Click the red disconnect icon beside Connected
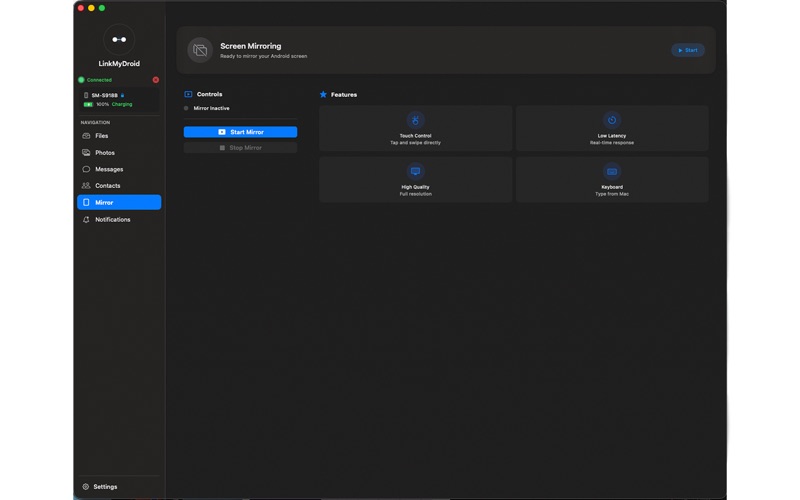 tap(156, 80)
